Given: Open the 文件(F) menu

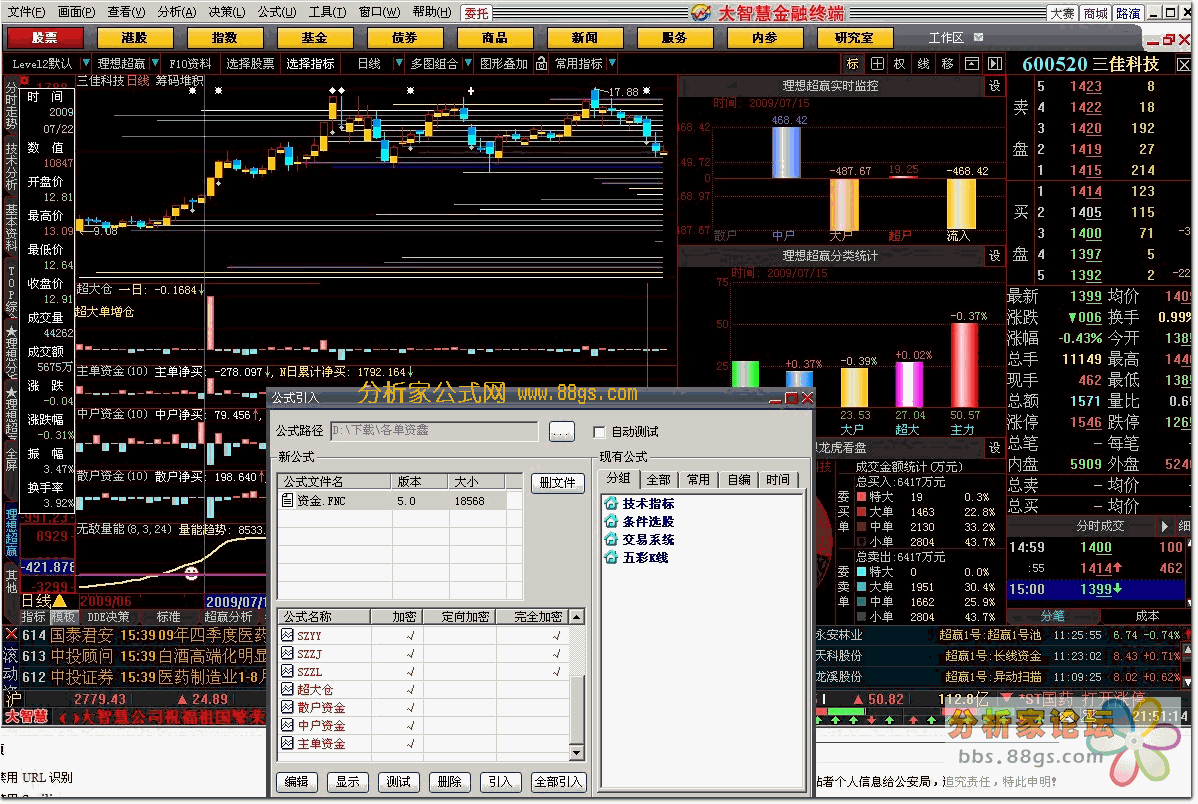Looking at the screenshot, I should click(x=26, y=12).
